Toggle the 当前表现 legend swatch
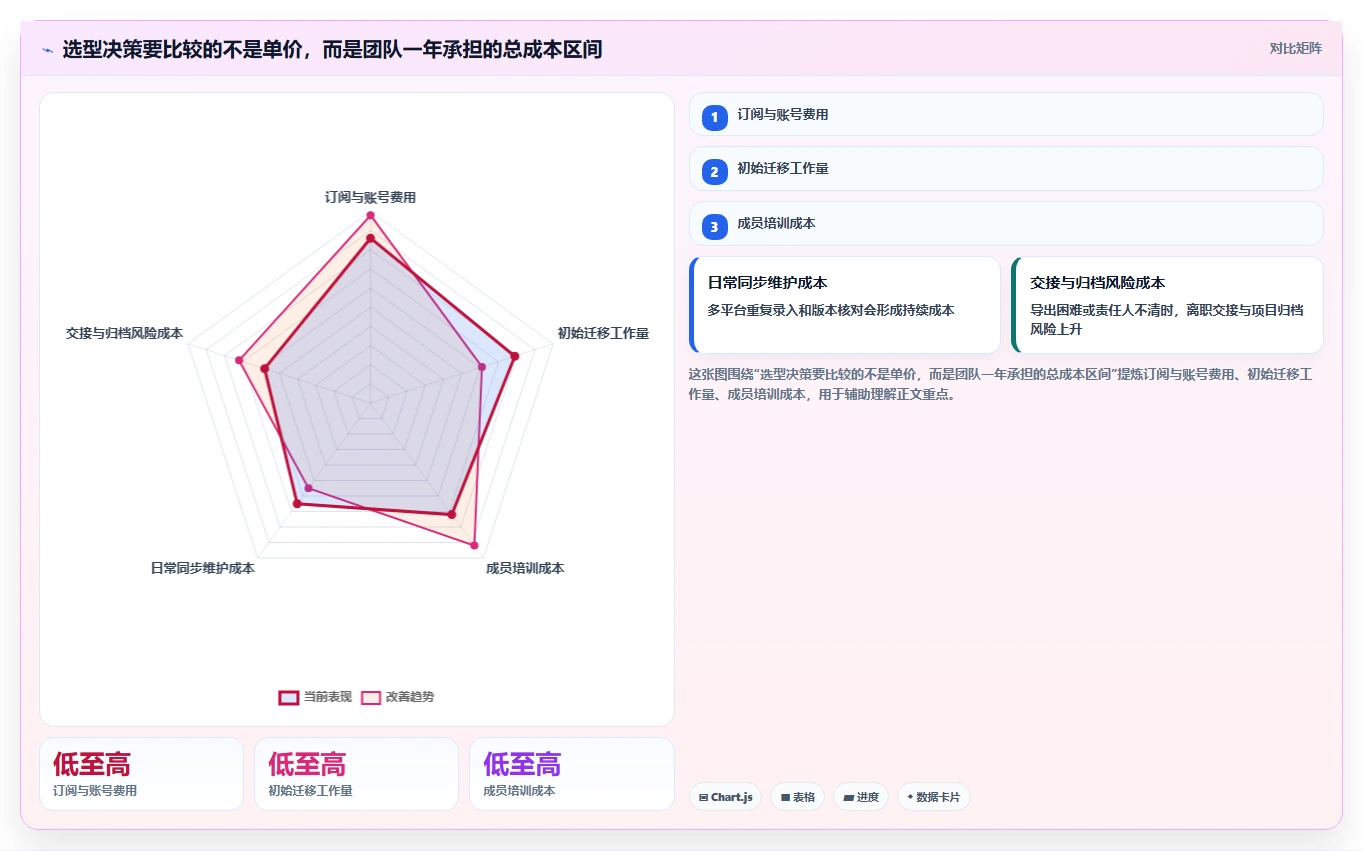Image resolution: width=1363 pixels, height=851 pixels. [288, 697]
